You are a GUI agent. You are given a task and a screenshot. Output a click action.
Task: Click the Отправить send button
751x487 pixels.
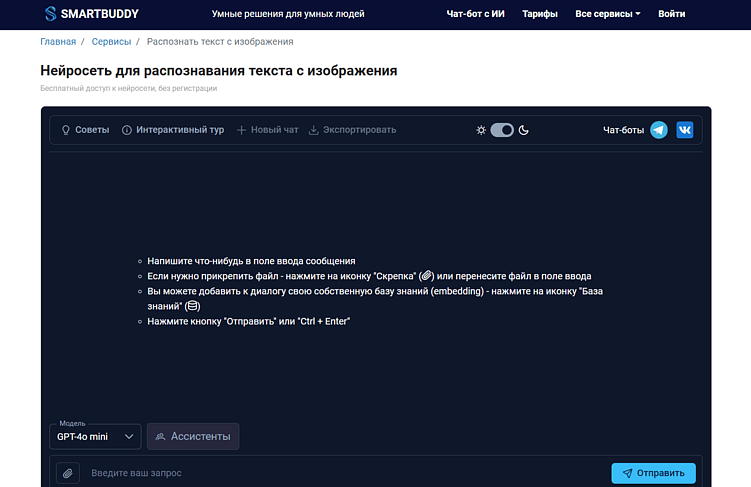click(653, 473)
